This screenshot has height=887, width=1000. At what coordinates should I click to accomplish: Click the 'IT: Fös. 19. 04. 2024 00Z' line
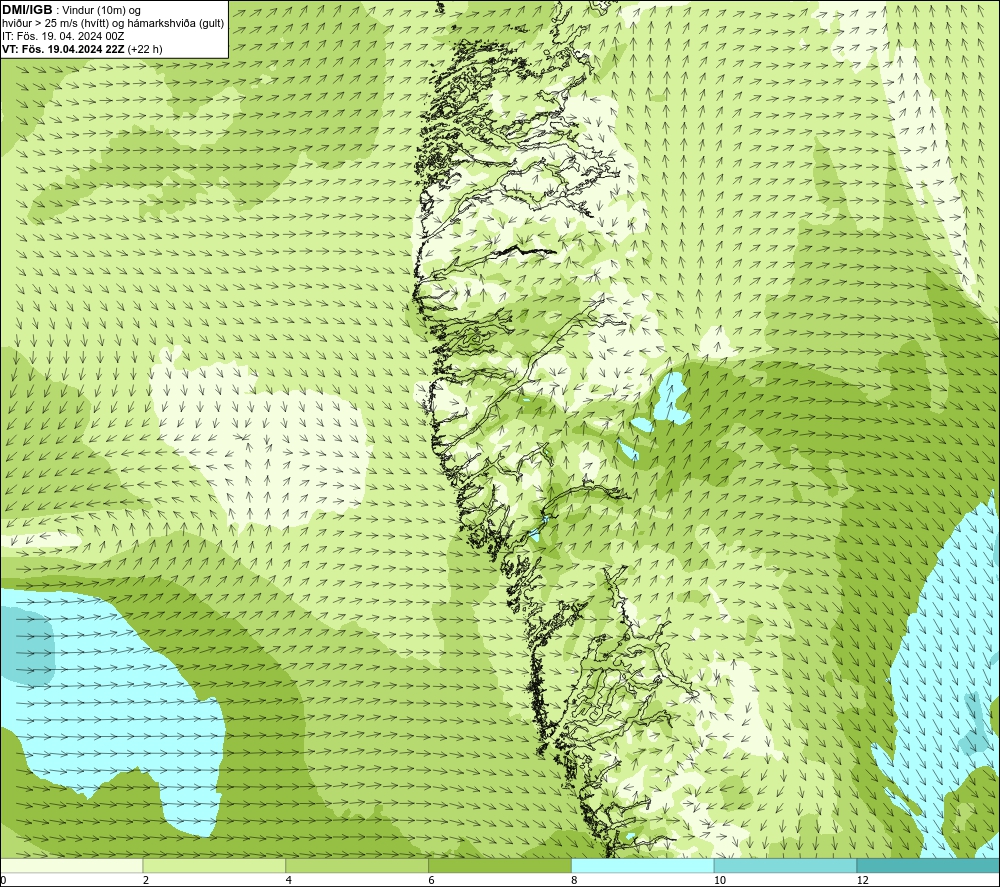(63, 36)
